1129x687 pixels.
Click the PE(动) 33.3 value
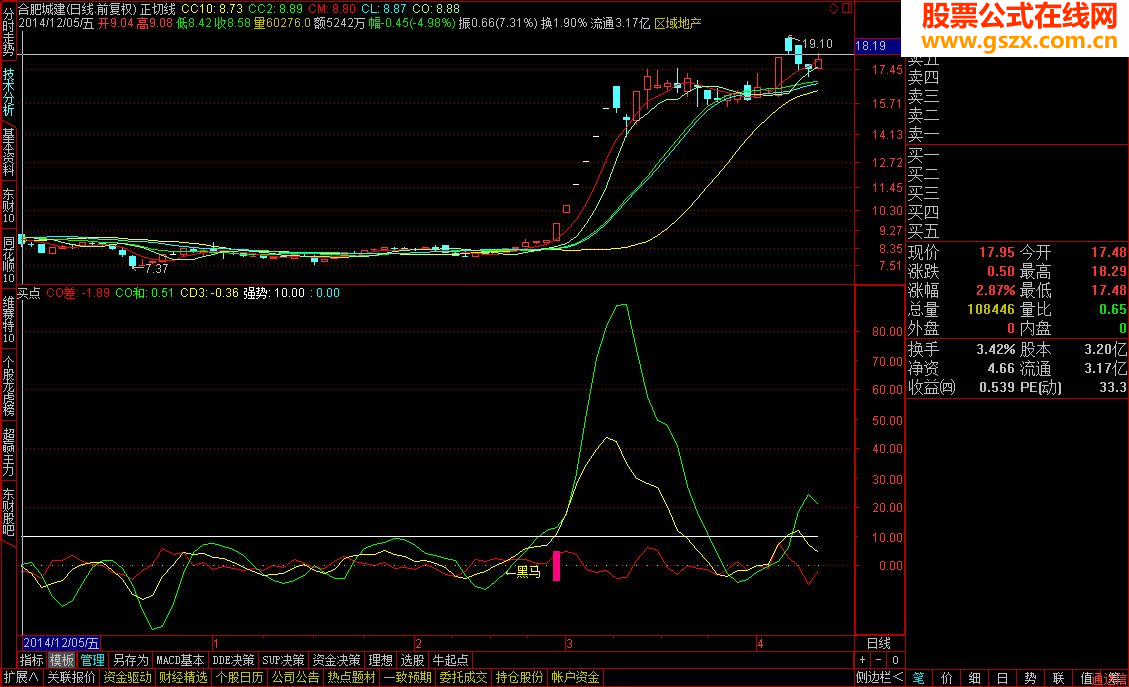coord(1112,387)
